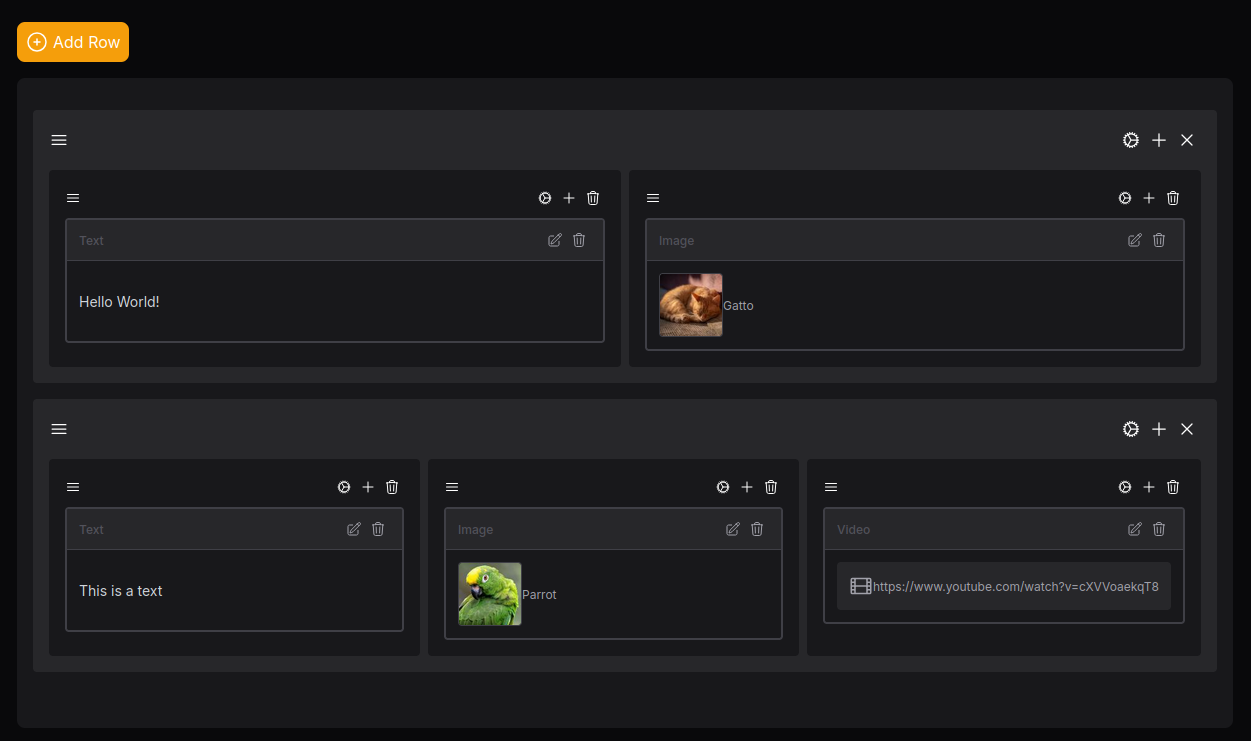Click the Parrot thumbnail image
Viewport: 1251px width, 741px height.
coord(490,594)
